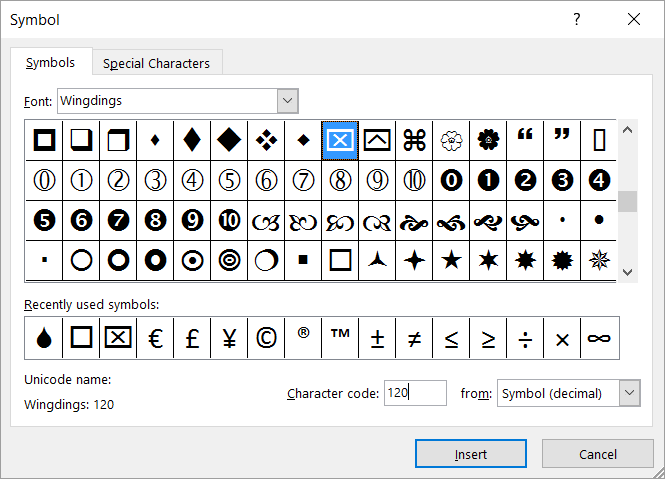Select the bullseye target circle symbol

229,260
